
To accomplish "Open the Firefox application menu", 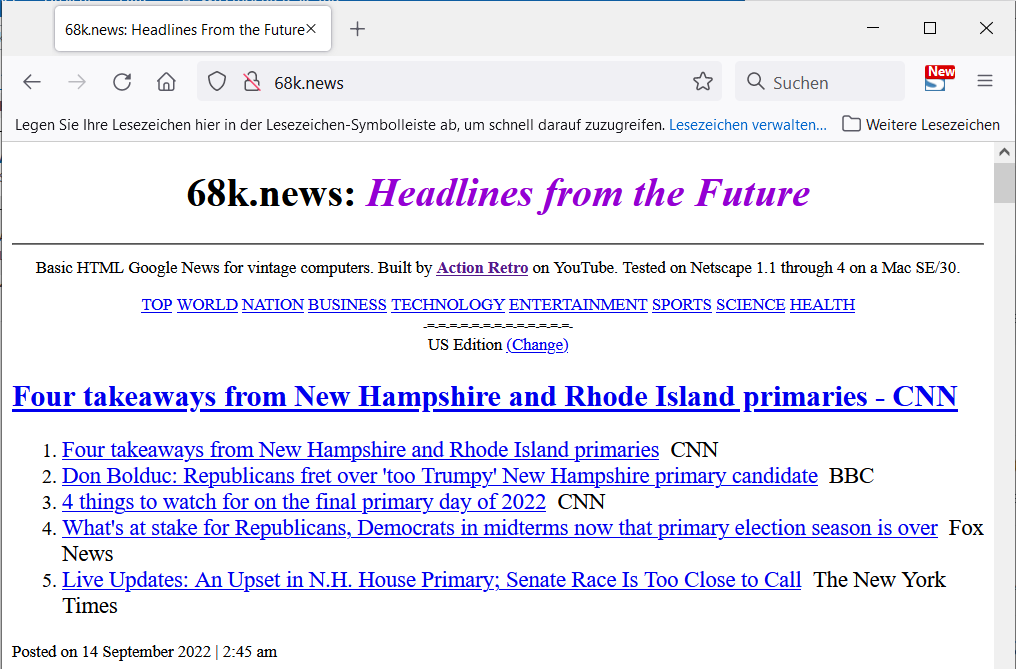I will (985, 81).
